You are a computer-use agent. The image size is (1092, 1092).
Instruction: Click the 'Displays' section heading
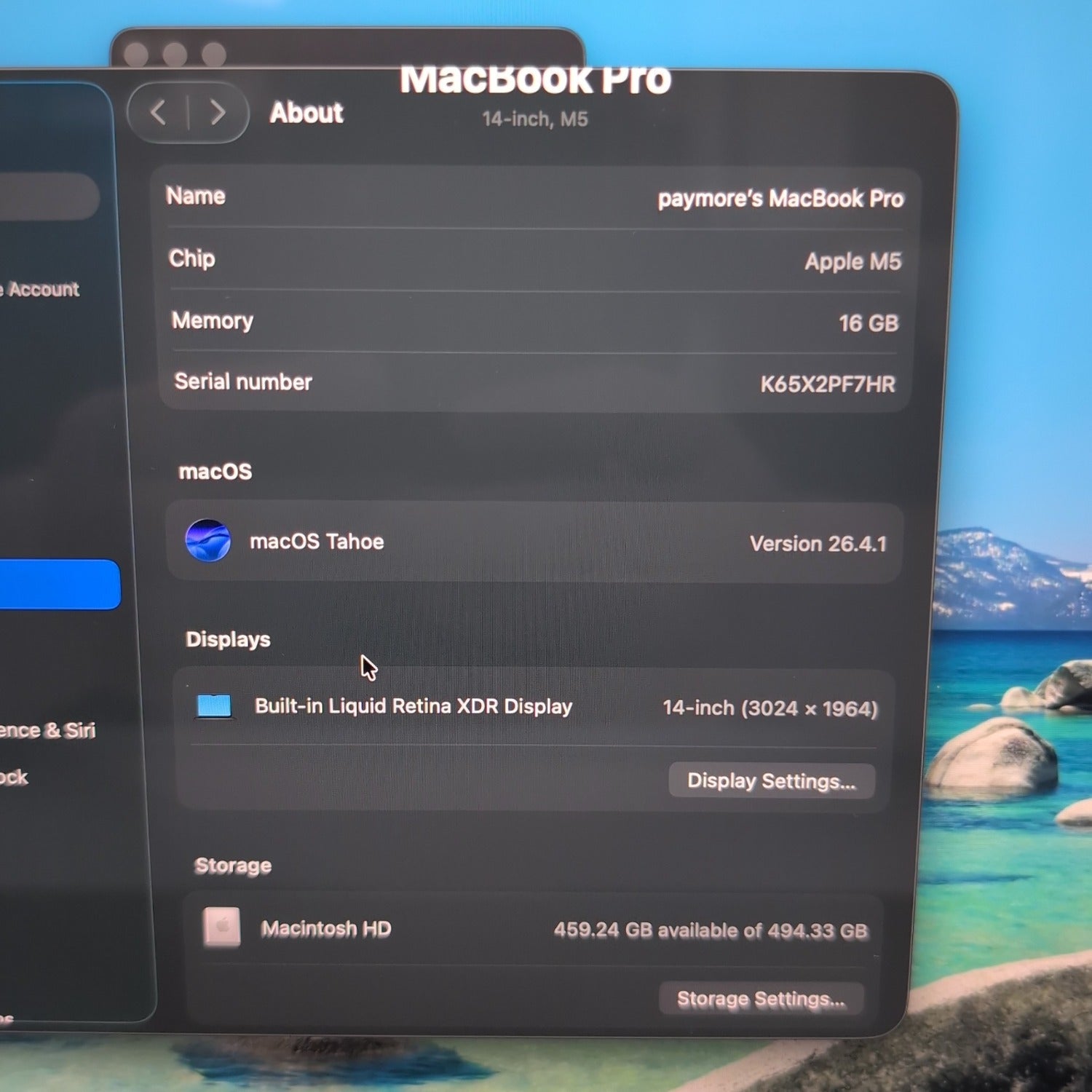[x=228, y=639]
